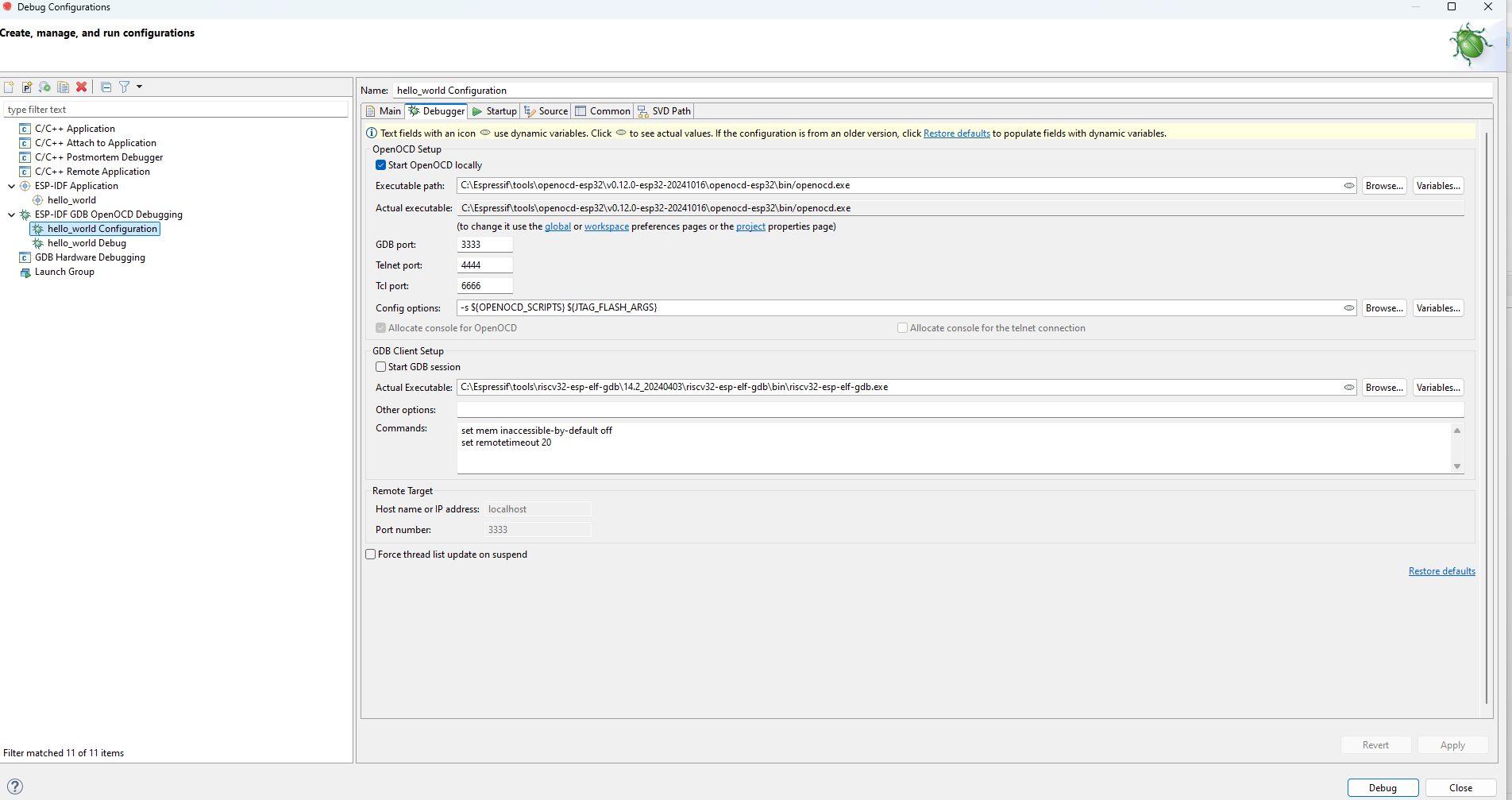Open the global preferences link
Screen dimensions: 1512x800
coord(557,226)
